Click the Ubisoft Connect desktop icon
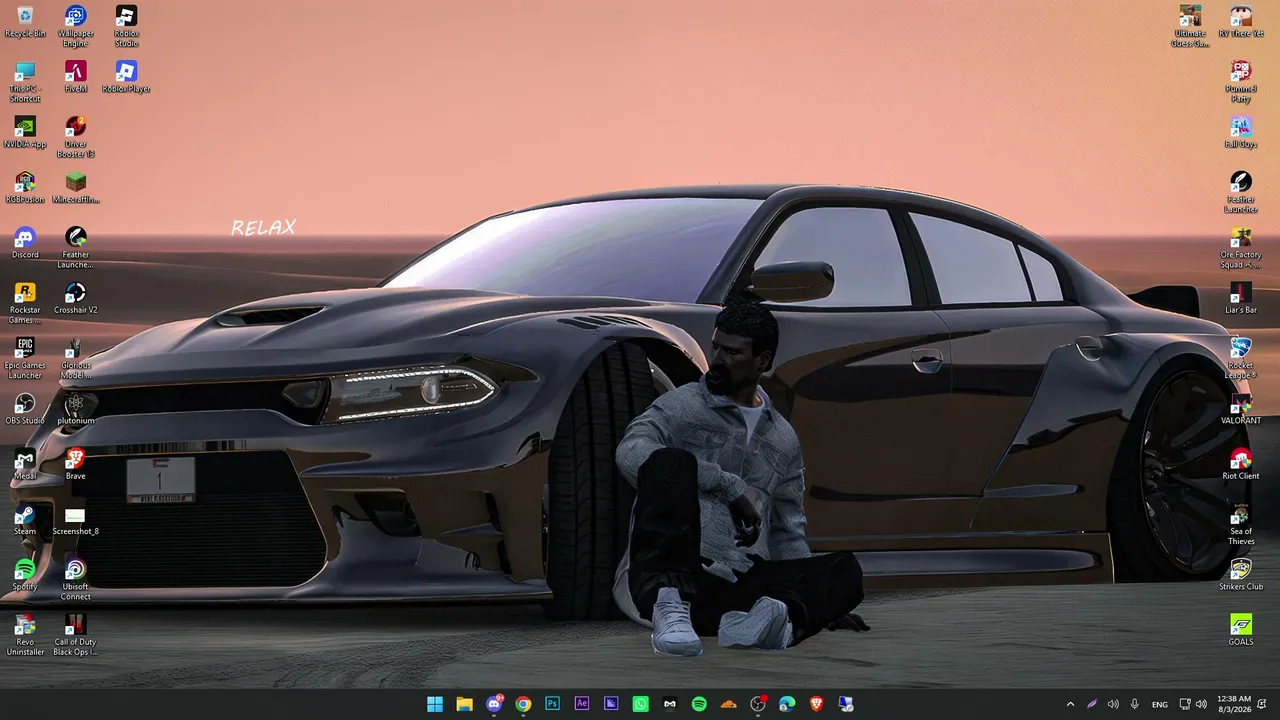Viewport: 1280px width, 720px height. (76, 579)
